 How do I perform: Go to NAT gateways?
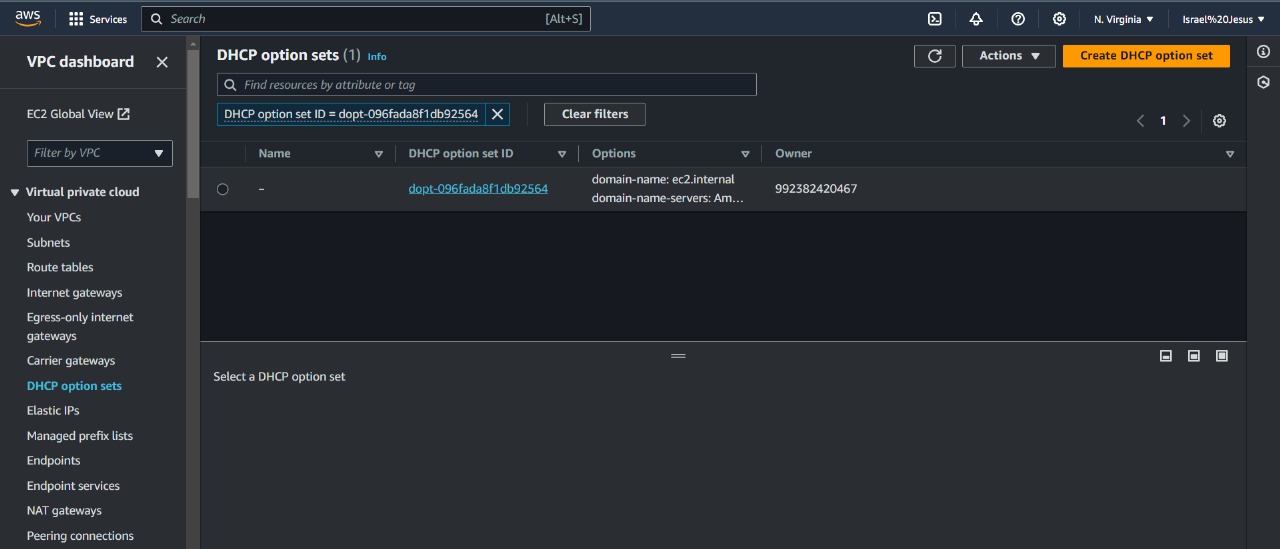point(64,511)
